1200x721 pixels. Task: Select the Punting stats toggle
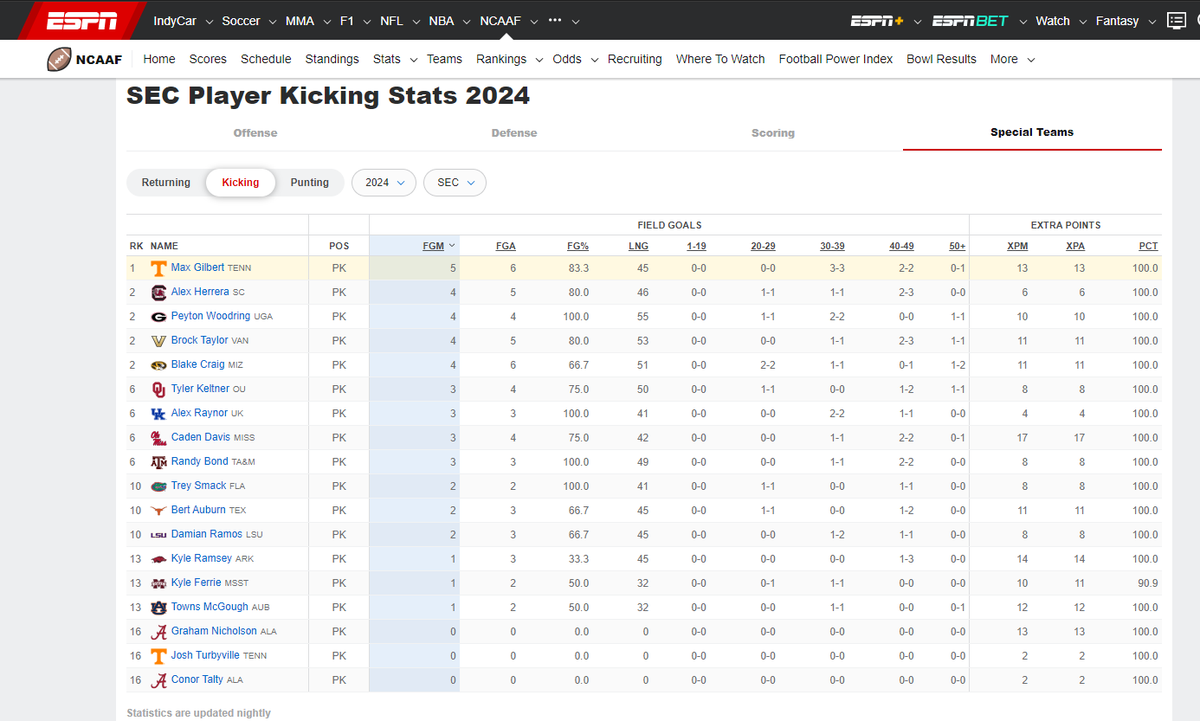coord(309,182)
